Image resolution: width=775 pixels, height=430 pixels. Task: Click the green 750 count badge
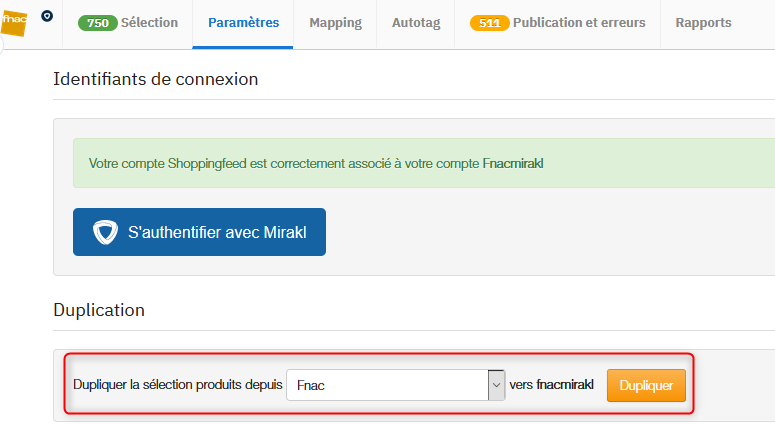pos(97,23)
